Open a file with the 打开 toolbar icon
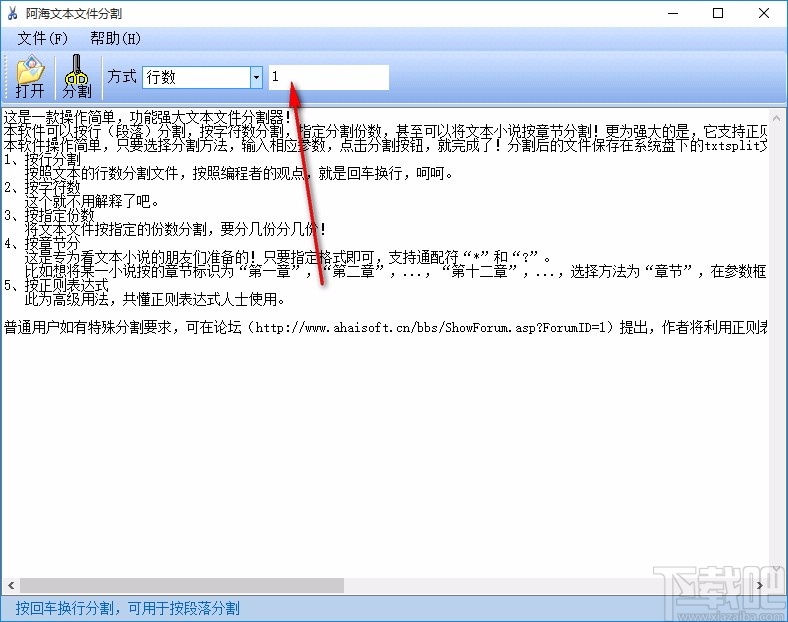 click(30, 76)
